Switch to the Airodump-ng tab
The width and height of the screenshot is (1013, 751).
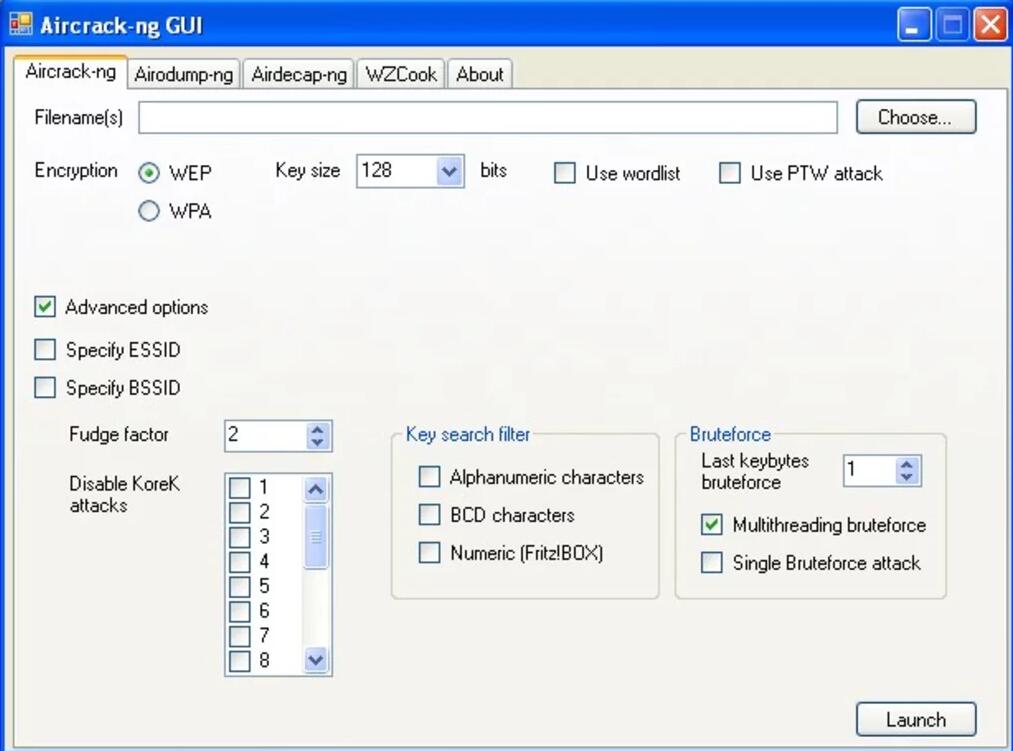pos(183,75)
